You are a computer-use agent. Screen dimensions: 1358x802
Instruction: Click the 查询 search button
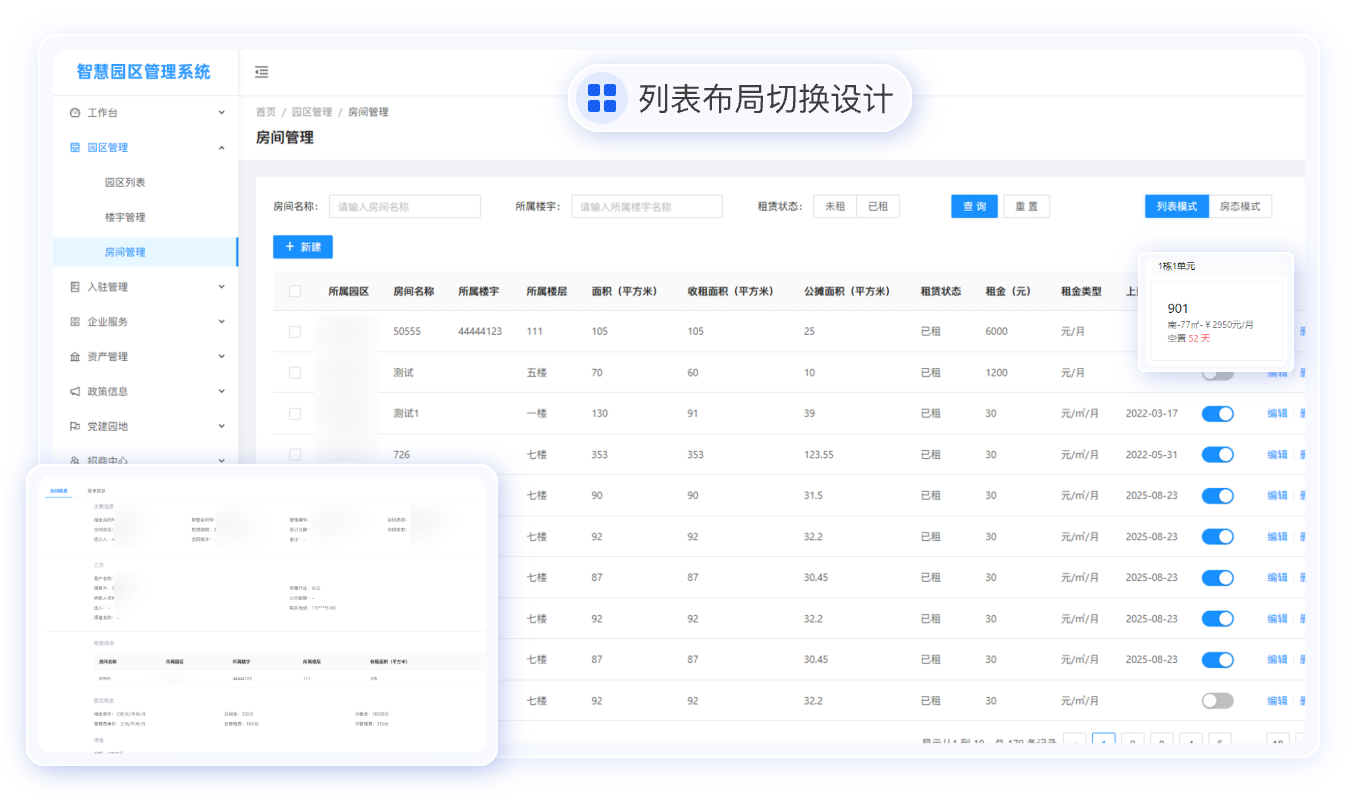974,207
